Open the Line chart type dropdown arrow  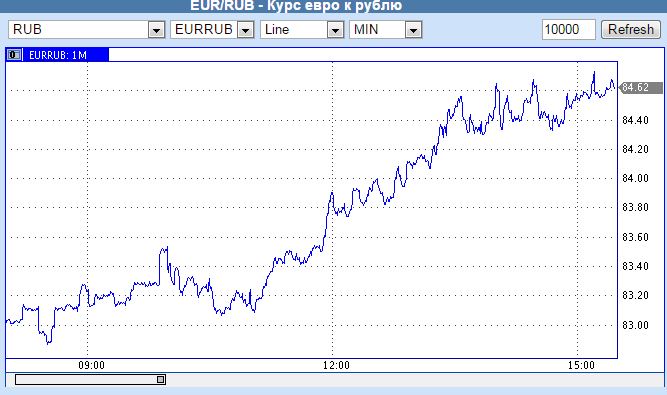(x=335, y=30)
